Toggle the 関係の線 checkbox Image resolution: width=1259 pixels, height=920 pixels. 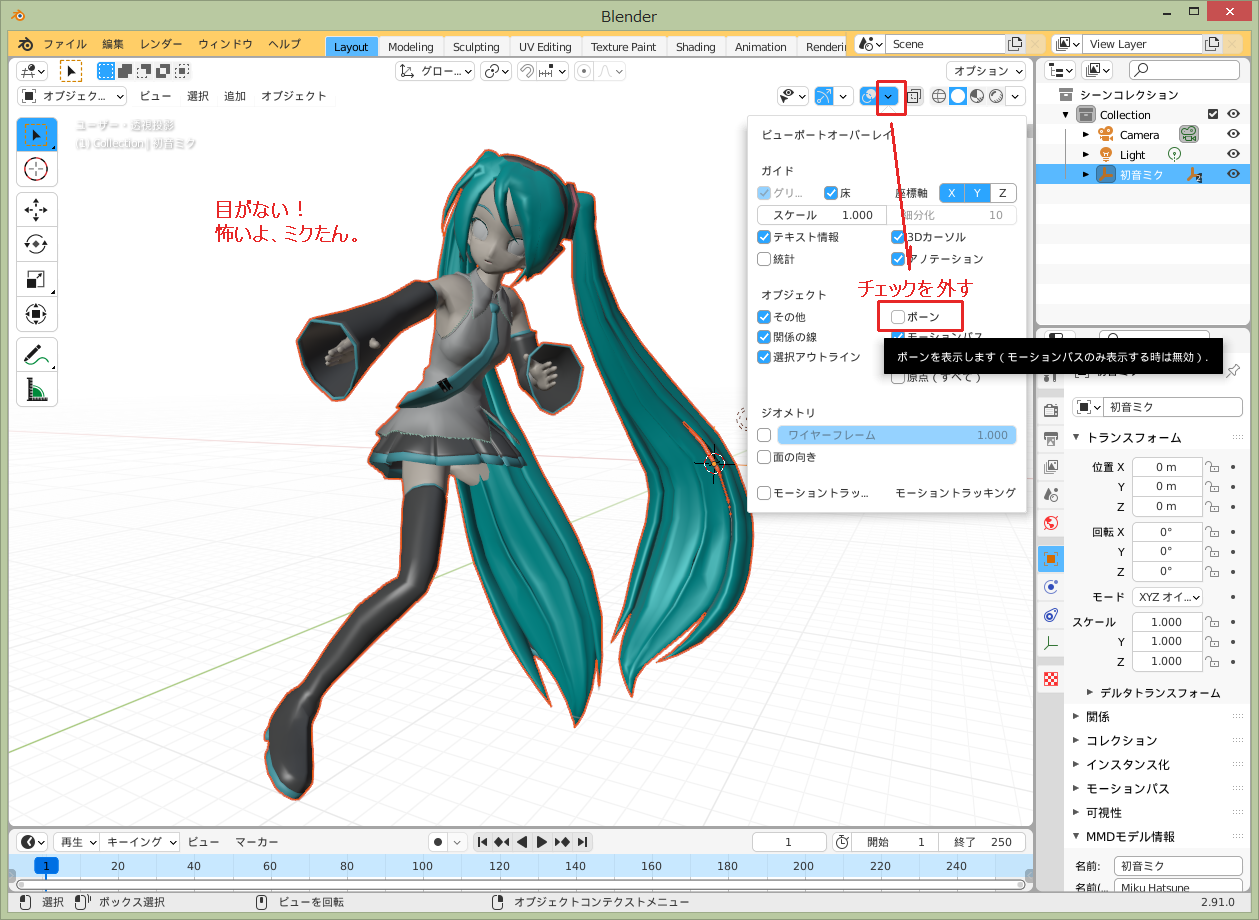coord(764,337)
